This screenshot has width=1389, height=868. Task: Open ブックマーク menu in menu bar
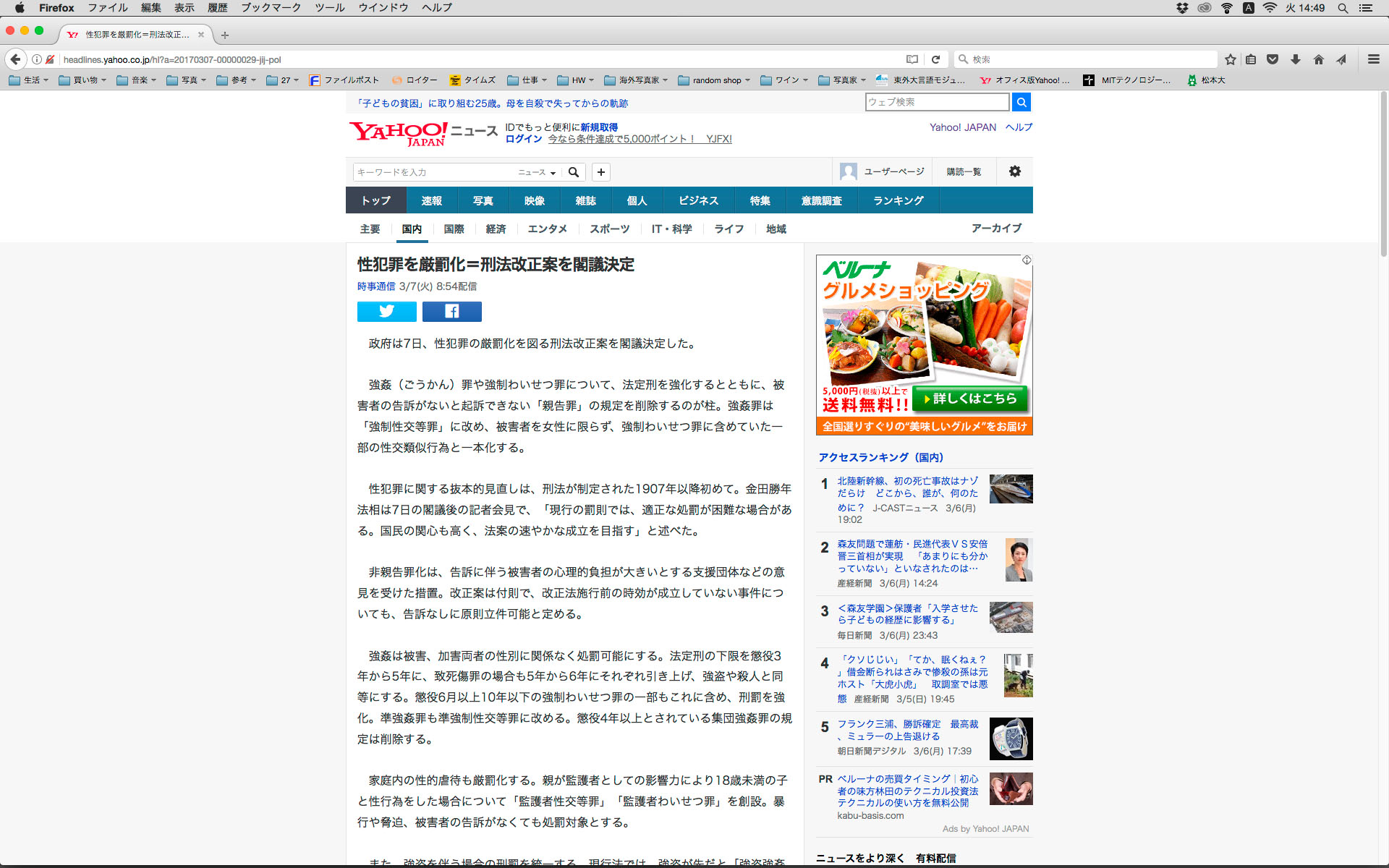coord(271,8)
